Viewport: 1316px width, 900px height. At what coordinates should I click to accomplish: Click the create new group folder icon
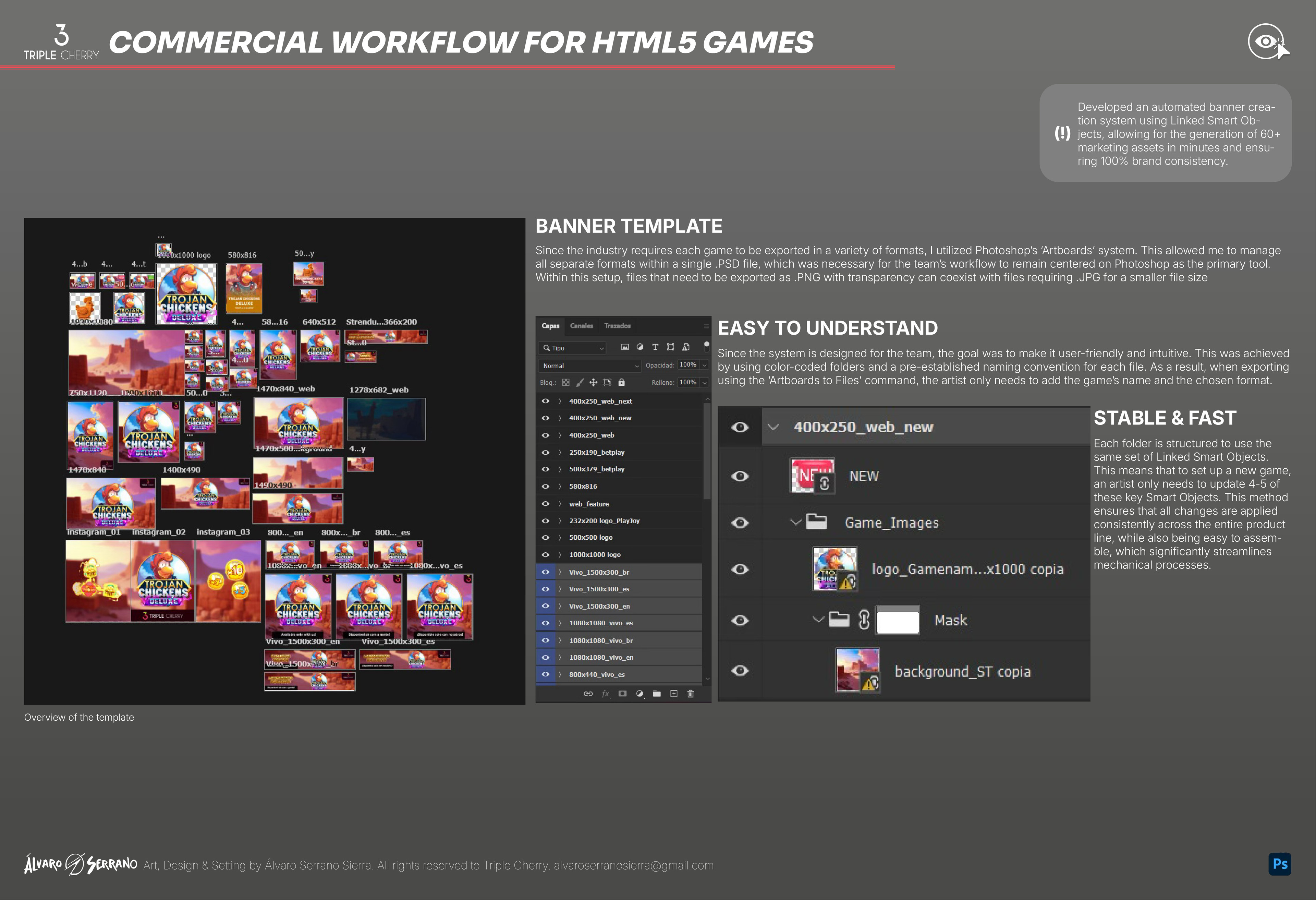click(656, 693)
